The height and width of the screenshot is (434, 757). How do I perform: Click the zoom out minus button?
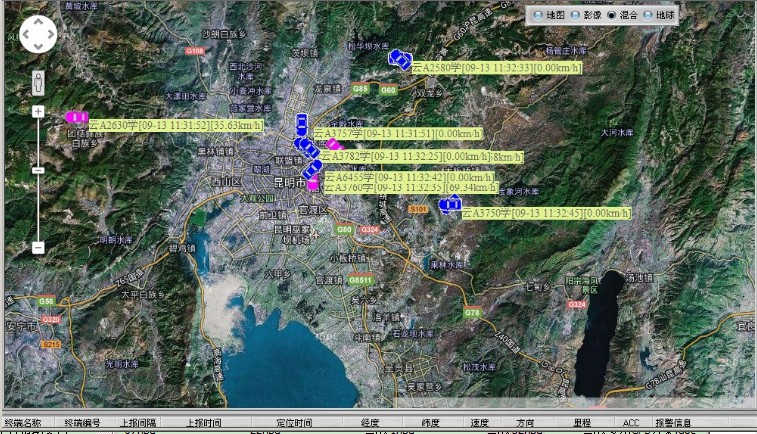pos(38,247)
